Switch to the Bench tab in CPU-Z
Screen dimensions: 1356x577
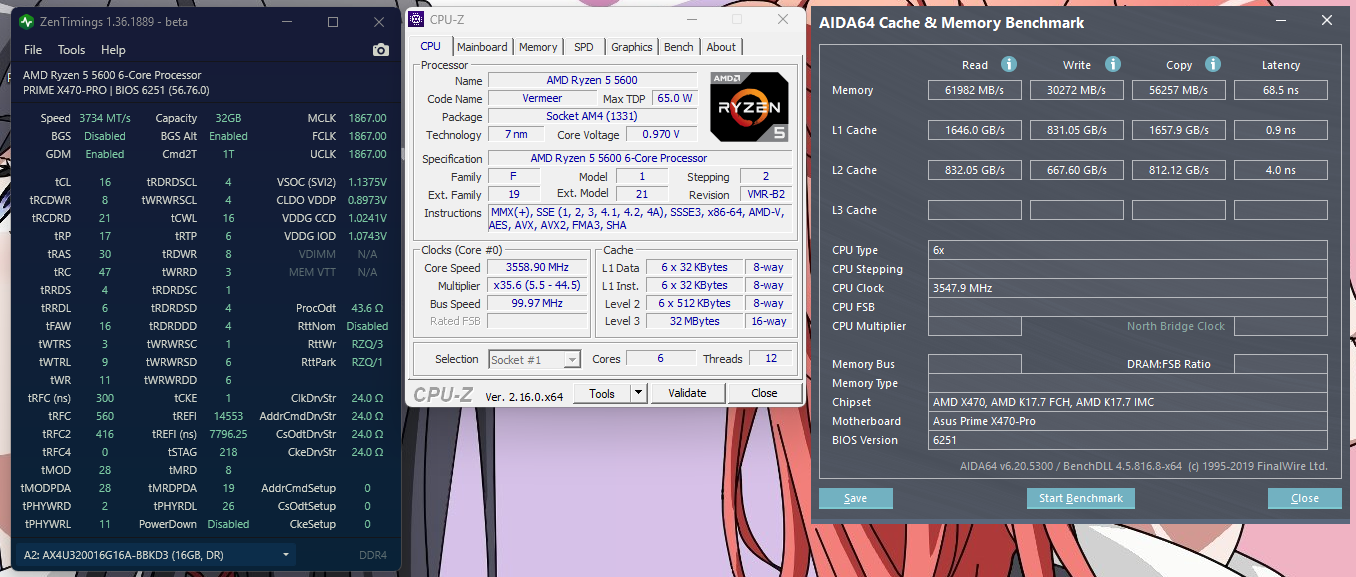(x=679, y=47)
